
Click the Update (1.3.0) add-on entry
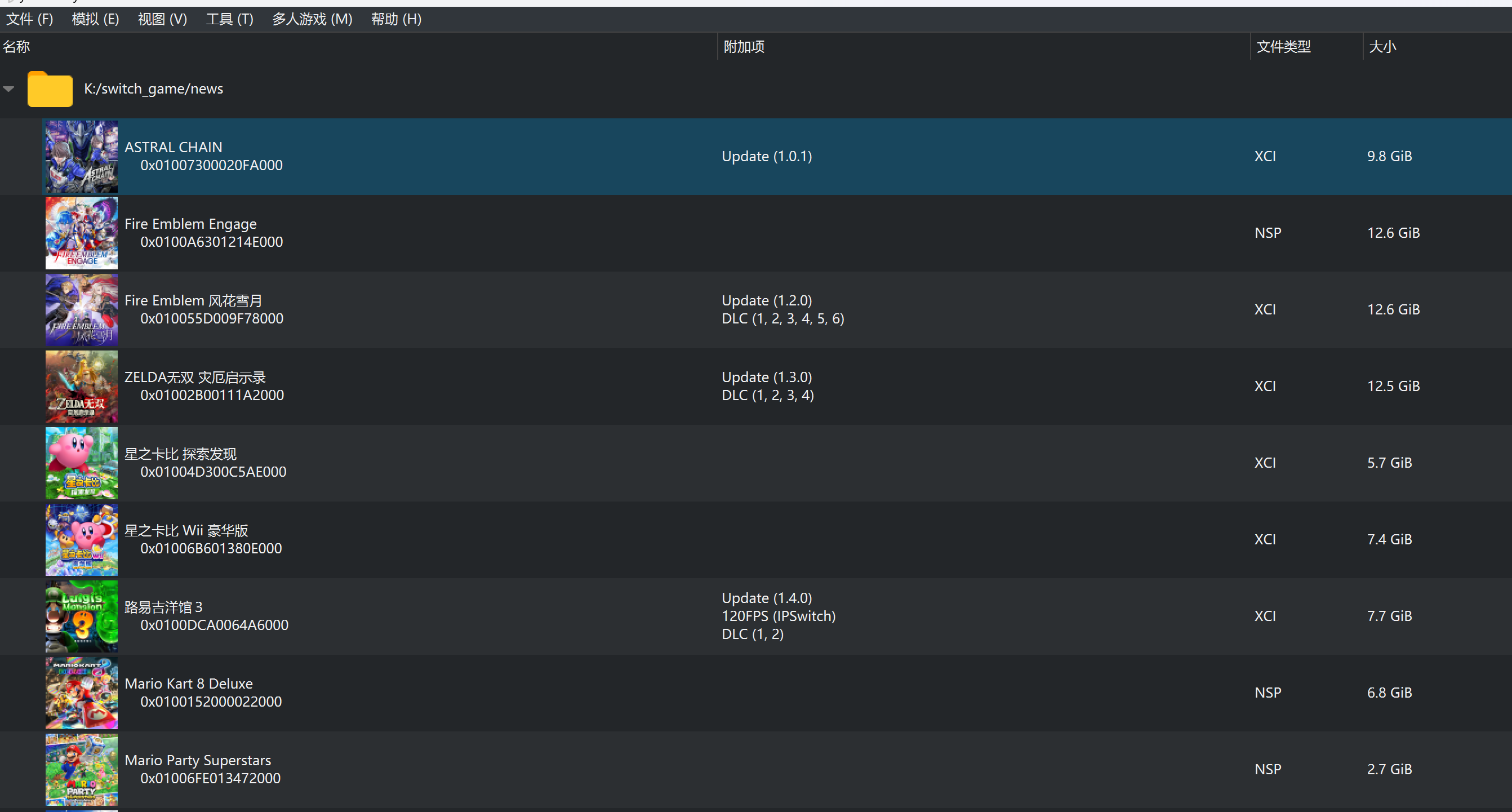(767, 377)
